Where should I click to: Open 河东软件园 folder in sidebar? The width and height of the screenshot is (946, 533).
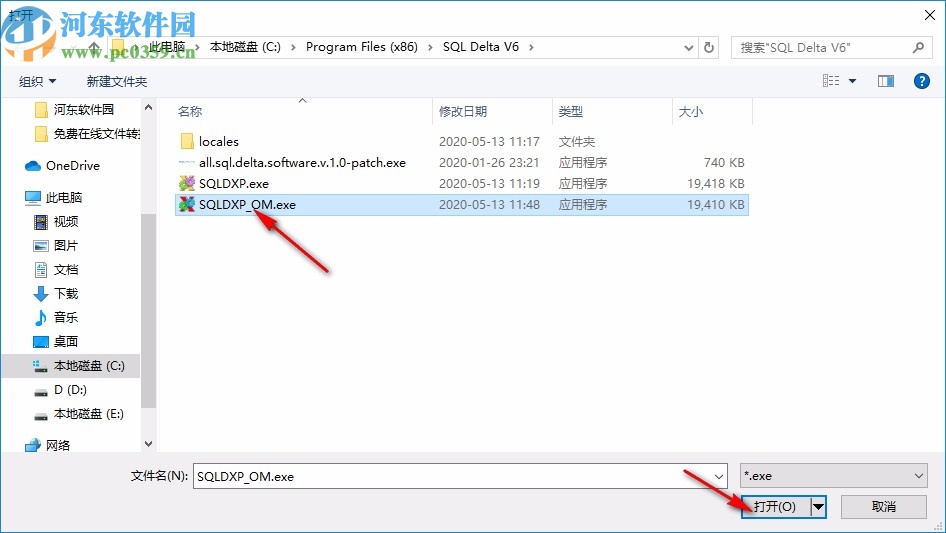coord(74,109)
